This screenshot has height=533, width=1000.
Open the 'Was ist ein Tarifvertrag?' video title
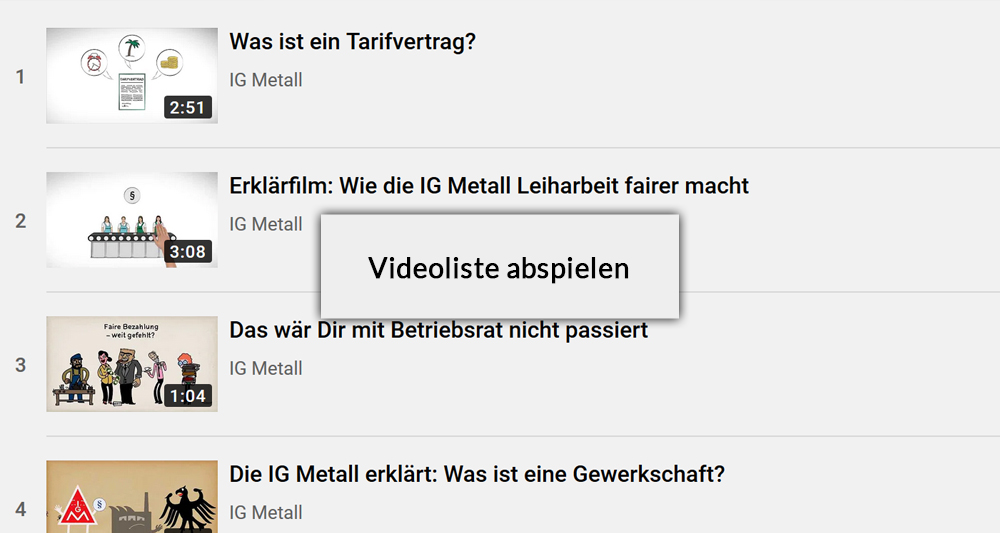pos(353,42)
